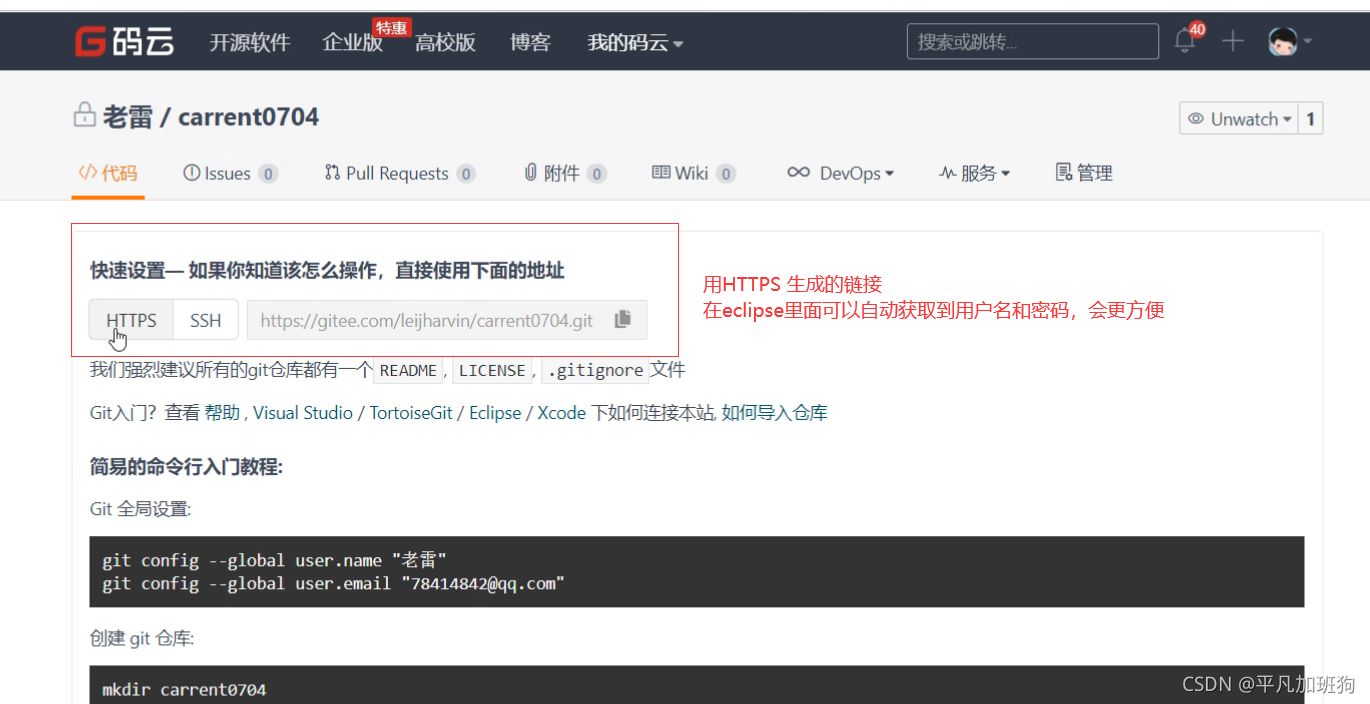The height and width of the screenshot is (704, 1370).
Task: Click the 快速设置 heading text
Action: click(x=327, y=270)
